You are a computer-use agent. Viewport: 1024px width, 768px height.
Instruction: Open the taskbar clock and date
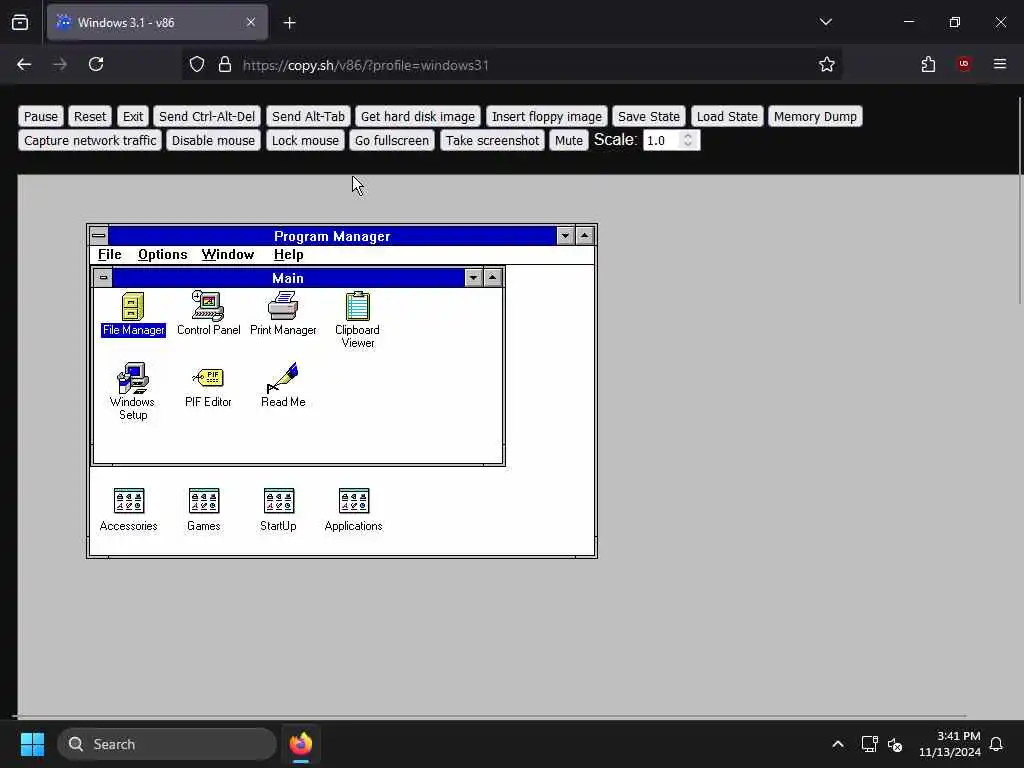950,744
